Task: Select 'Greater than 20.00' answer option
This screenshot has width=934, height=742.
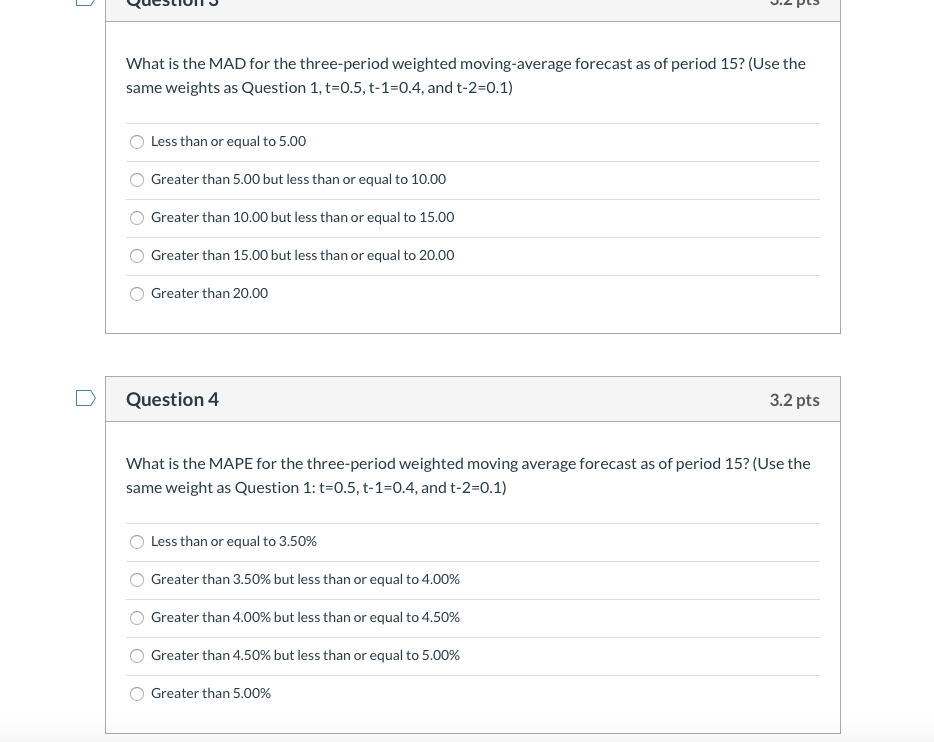Action: (x=137, y=294)
